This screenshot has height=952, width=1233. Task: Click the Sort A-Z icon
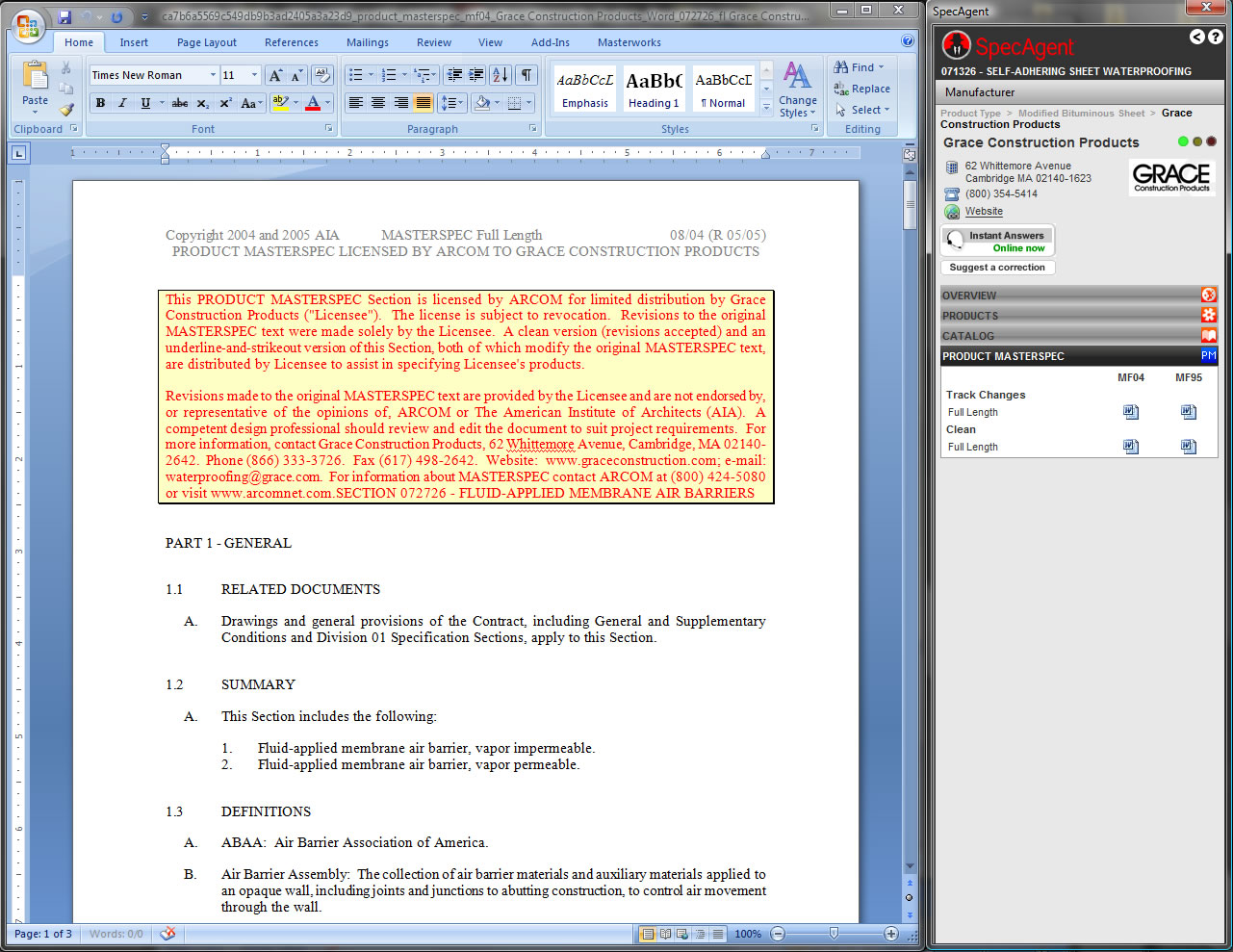(501, 75)
